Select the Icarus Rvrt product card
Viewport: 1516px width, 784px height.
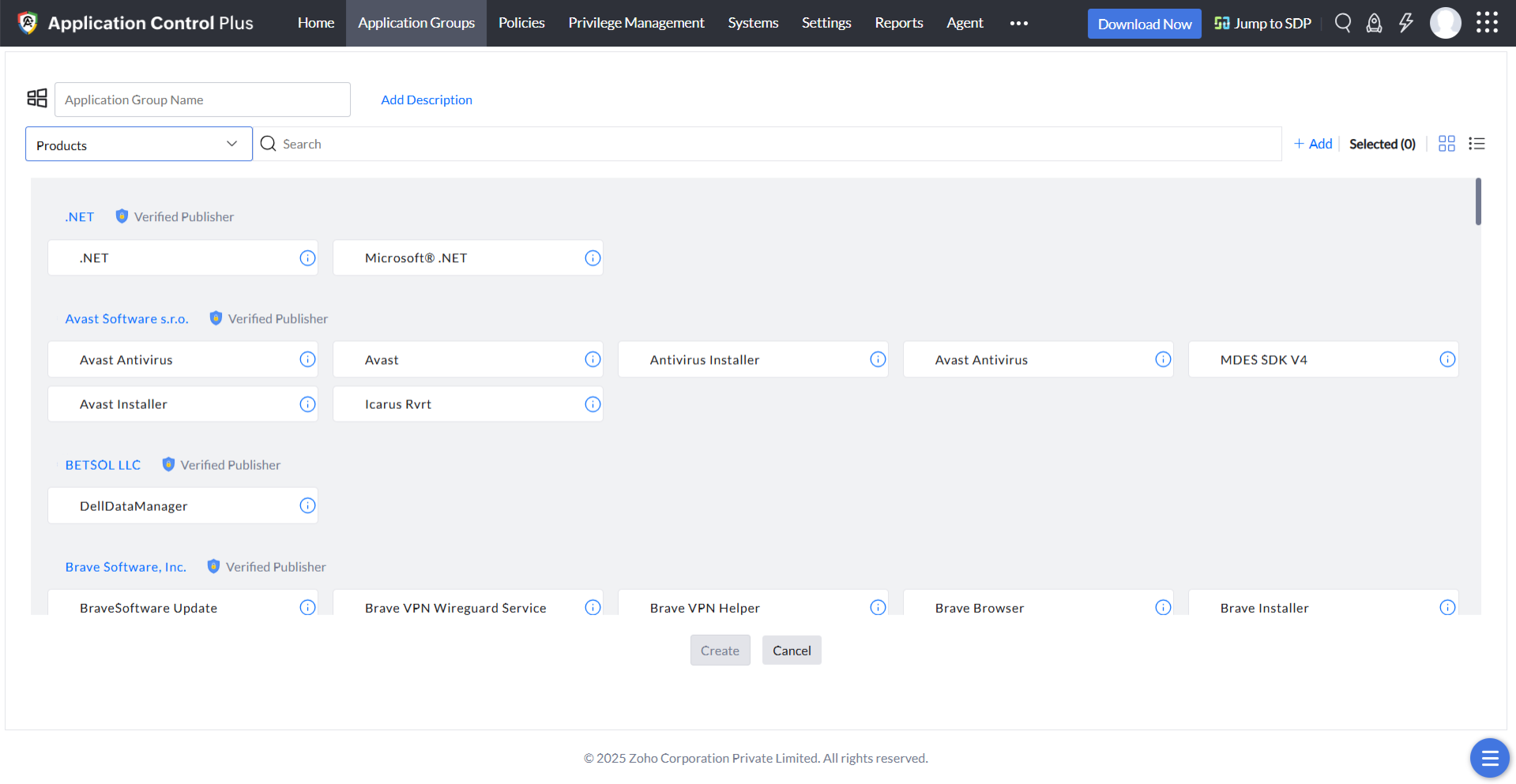(x=468, y=404)
